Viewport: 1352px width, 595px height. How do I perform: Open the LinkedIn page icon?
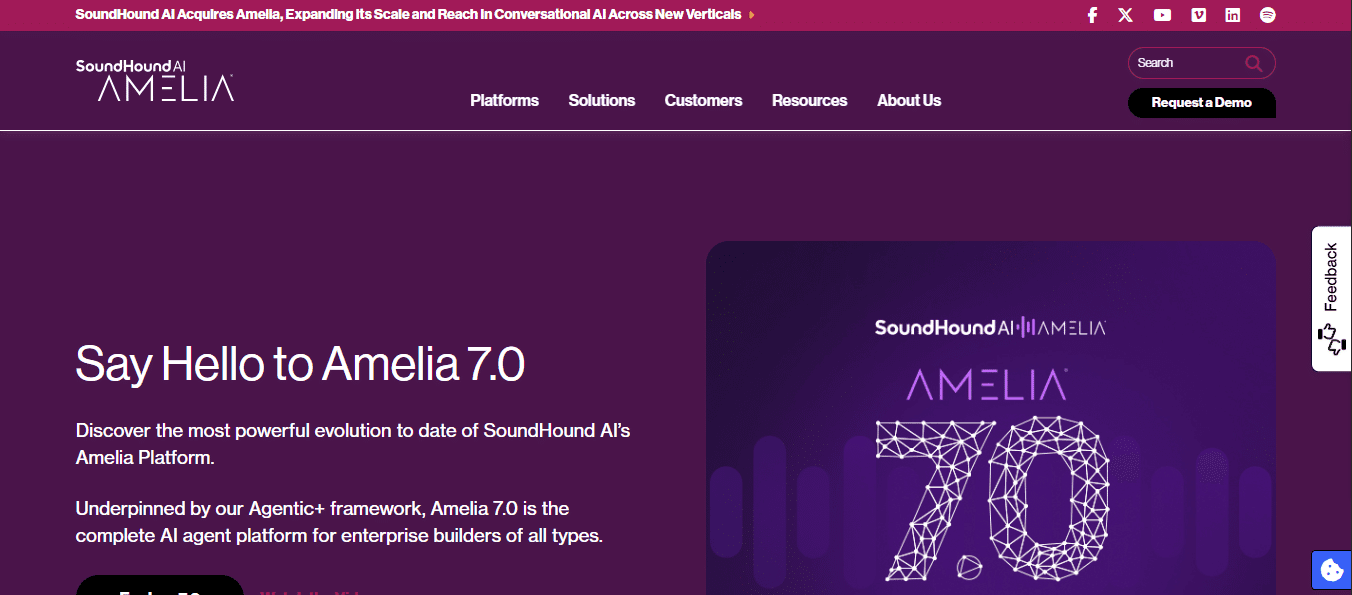[x=1233, y=15]
